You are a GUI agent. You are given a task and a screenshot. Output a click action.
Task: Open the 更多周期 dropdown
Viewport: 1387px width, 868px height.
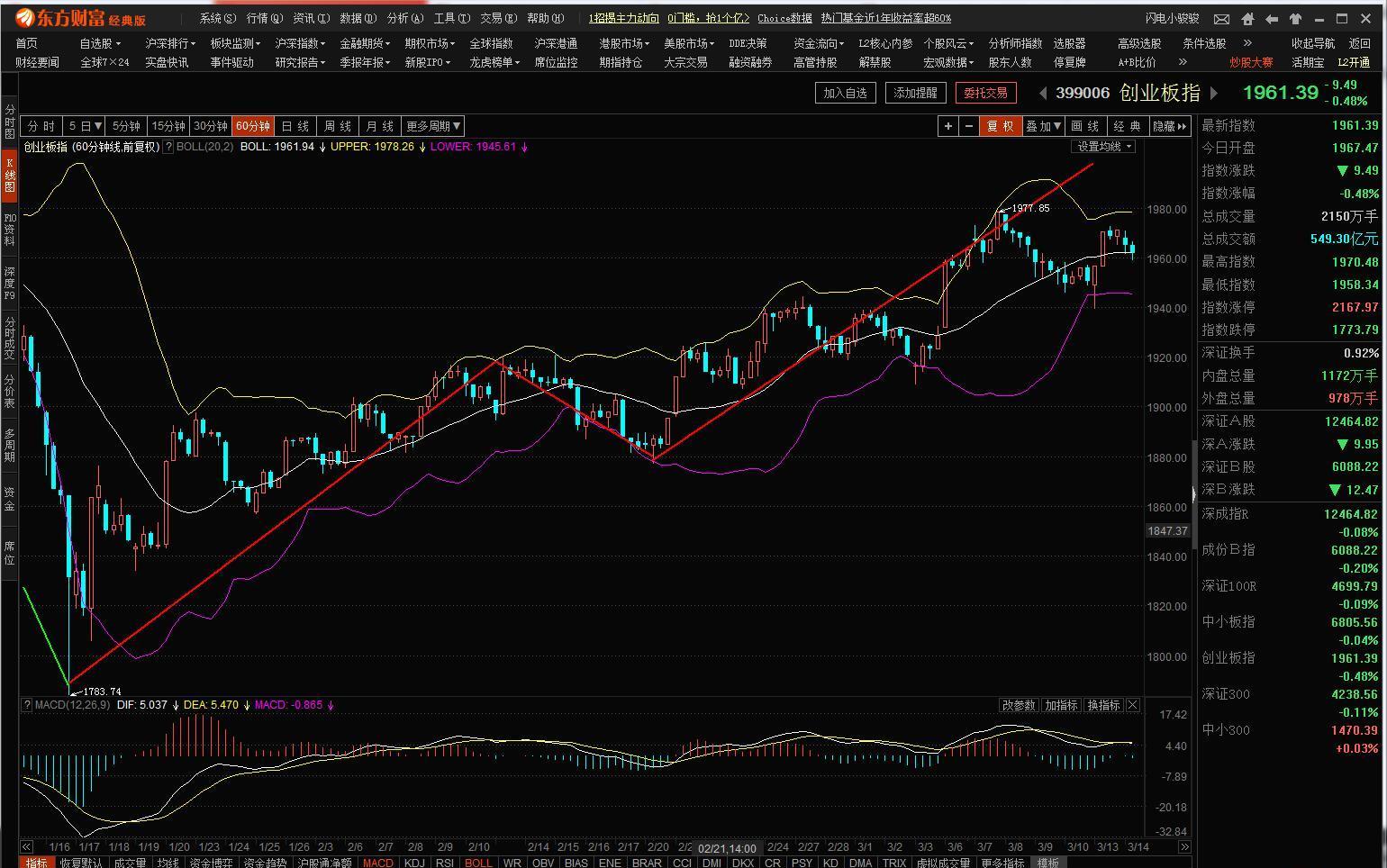(433, 126)
